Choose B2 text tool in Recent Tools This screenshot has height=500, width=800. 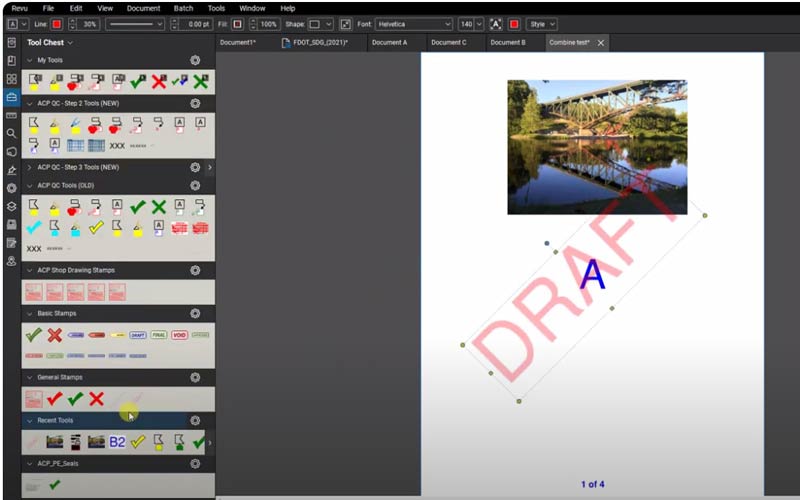click(x=117, y=442)
